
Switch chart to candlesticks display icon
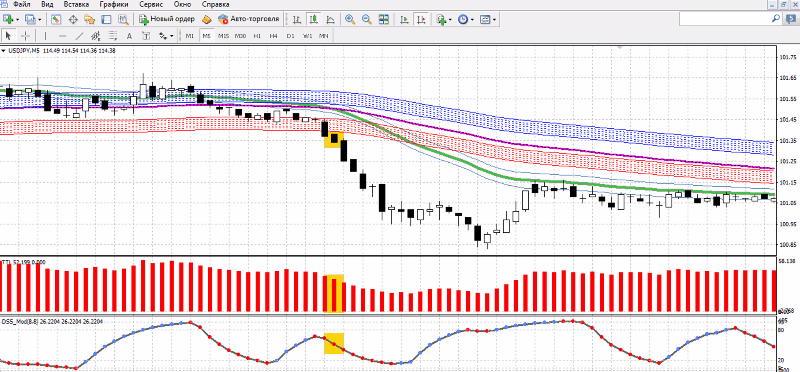point(314,19)
